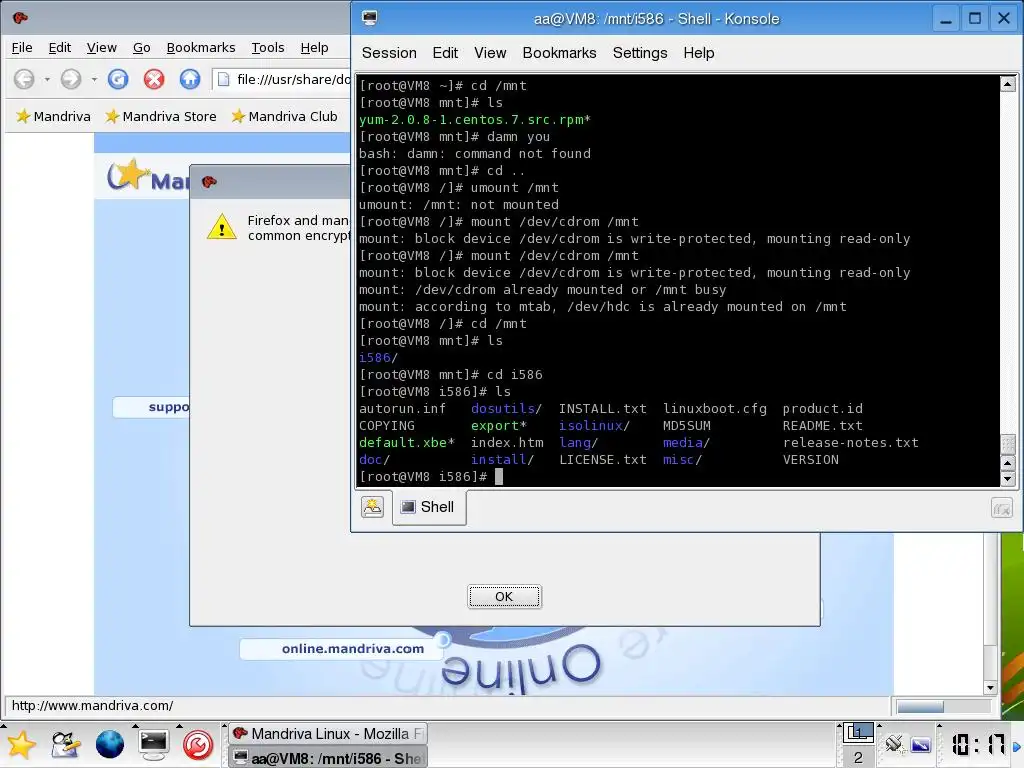Click 'linuxboot.cfg' in the terminal listing
The height and width of the screenshot is (768, 1024).
[714, 409]
